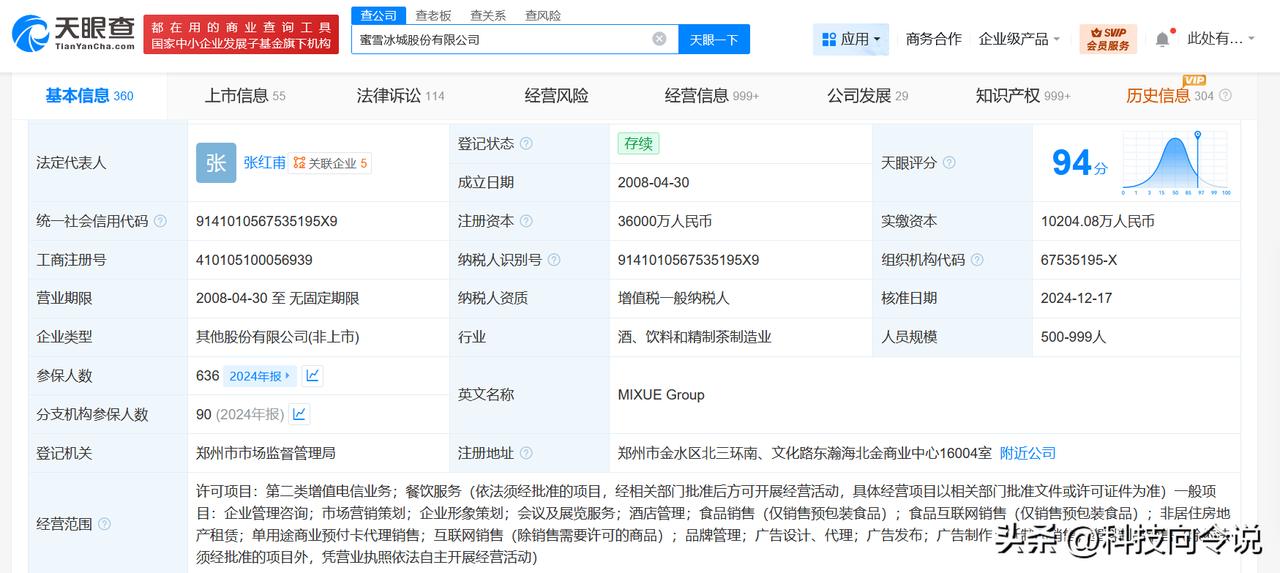Select the 知识产权 tab
1280x573 pixels.
(1023, 96)
